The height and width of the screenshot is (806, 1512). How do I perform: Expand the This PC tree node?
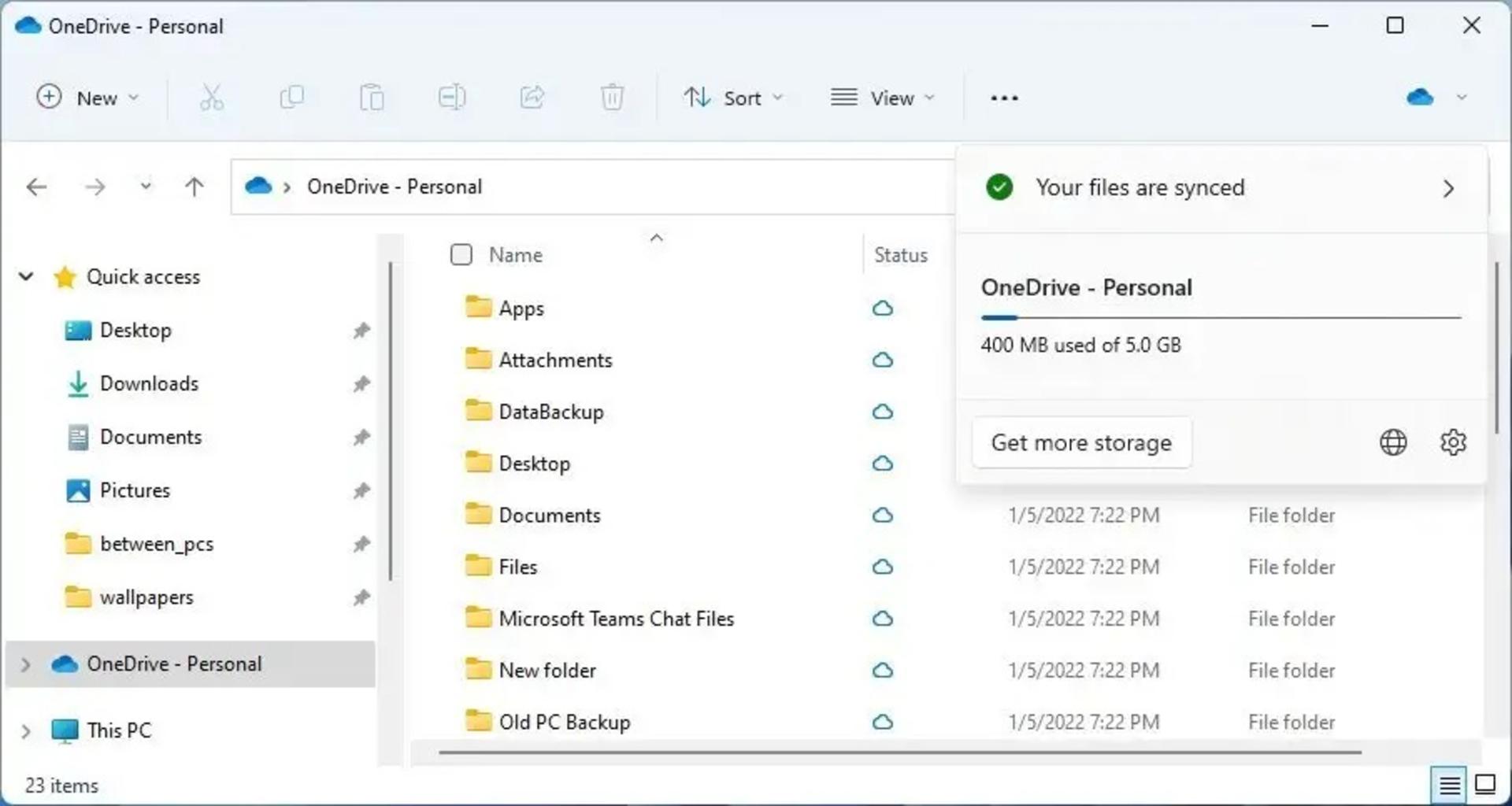pos(25,731)
